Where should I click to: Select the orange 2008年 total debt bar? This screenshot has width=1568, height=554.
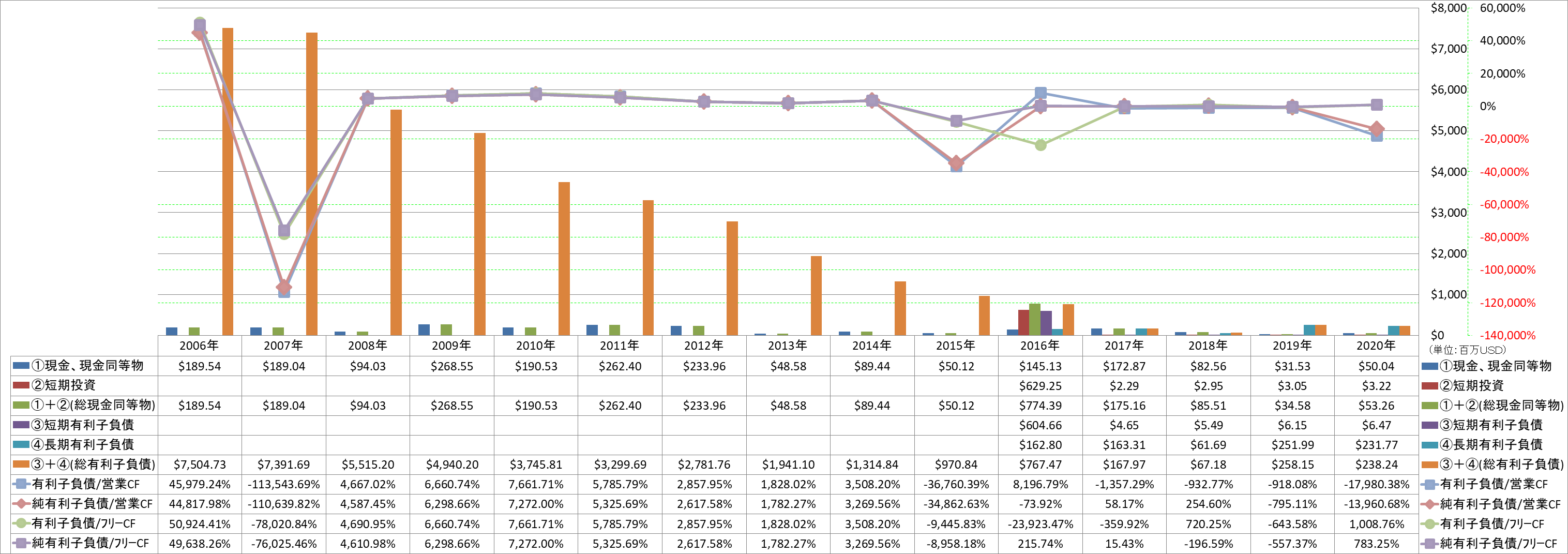[x=396, y=222]
